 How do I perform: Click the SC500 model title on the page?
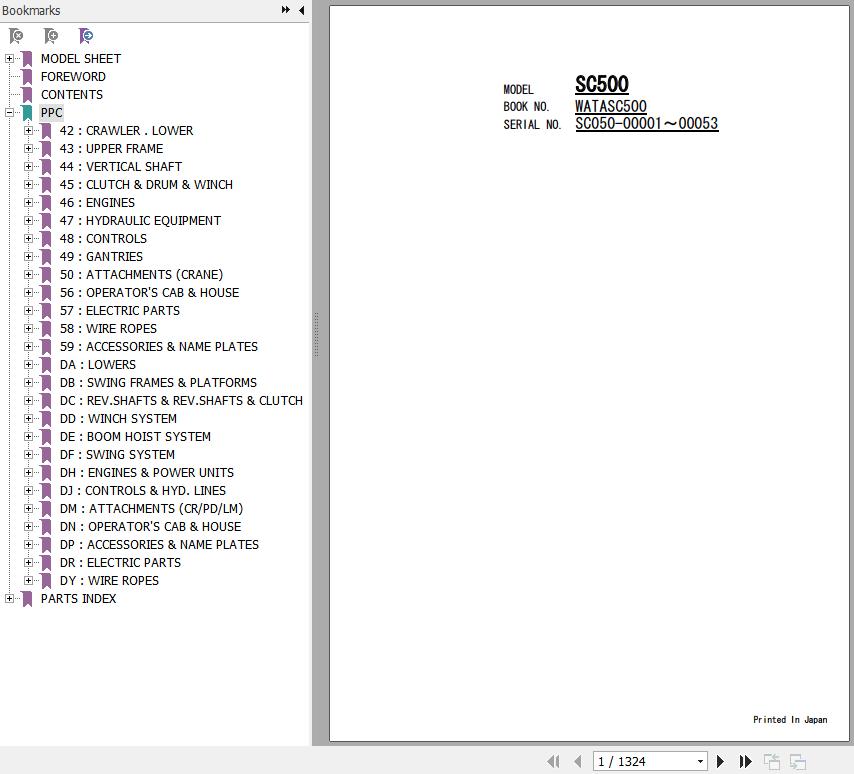pyautogui.click(x=602, y=84)
